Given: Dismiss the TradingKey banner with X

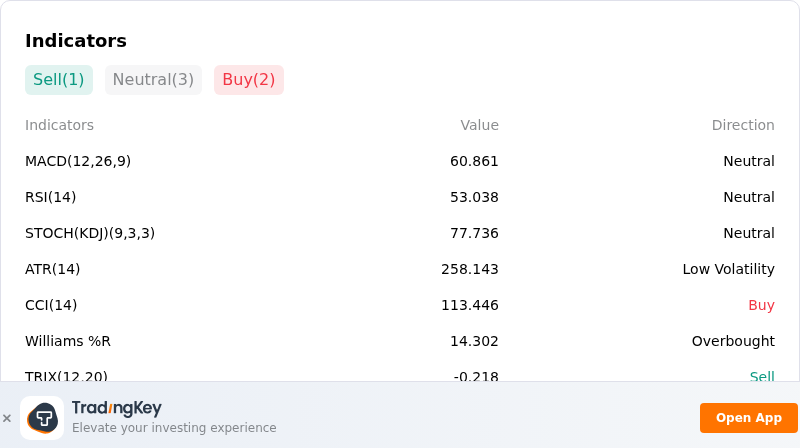Looking at the screenshot, I should [7, 418].
